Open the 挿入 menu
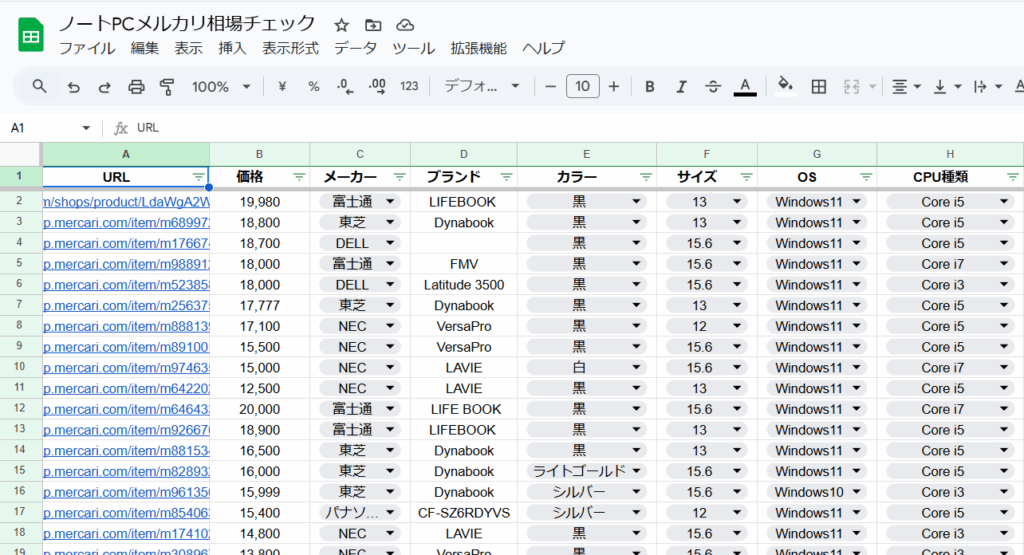Image resolution: width=1024 pixels, height=555 pixels. (232, 48)
